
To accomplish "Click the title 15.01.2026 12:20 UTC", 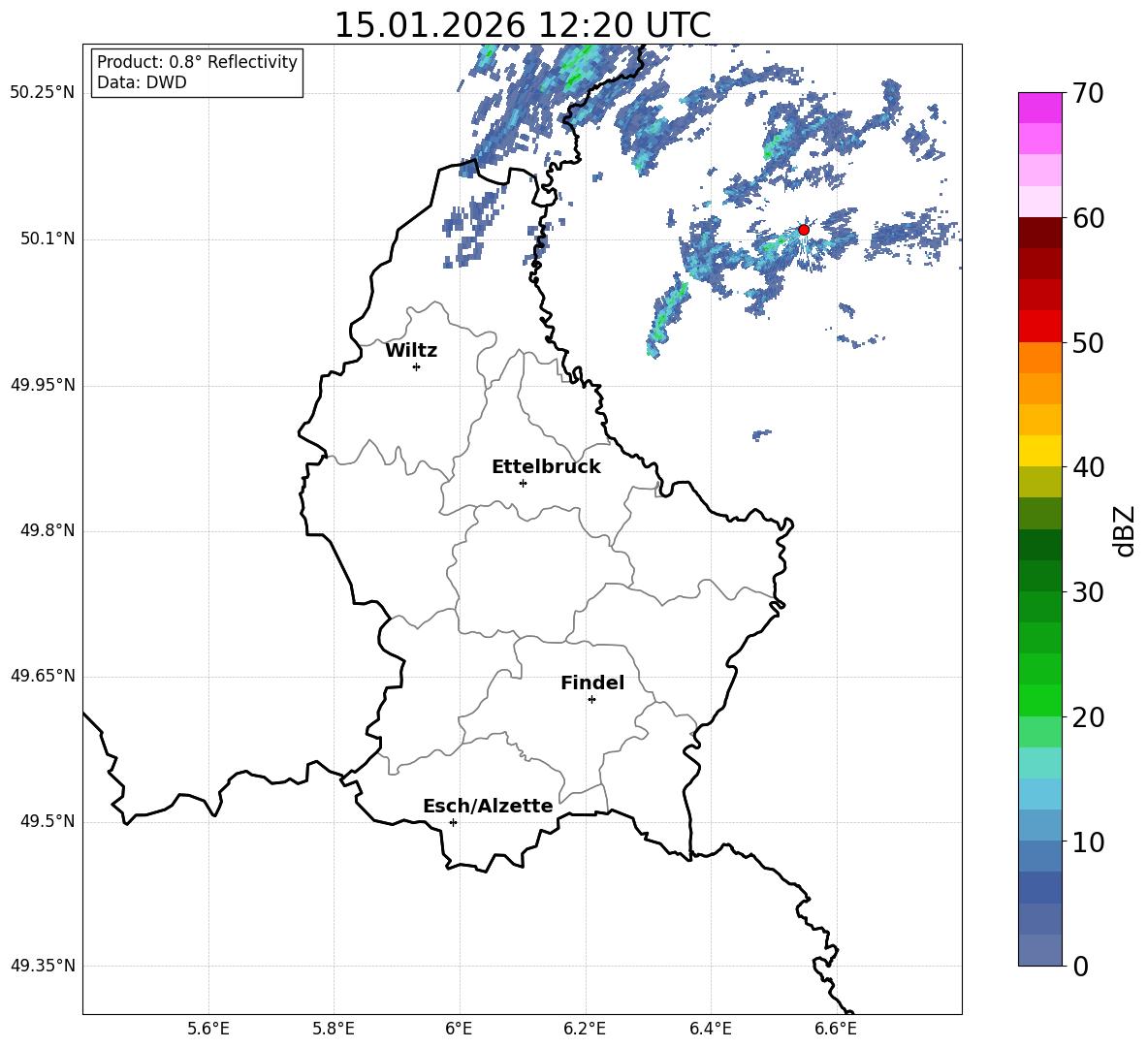I will pyautogui.click(x=523, y=25).
